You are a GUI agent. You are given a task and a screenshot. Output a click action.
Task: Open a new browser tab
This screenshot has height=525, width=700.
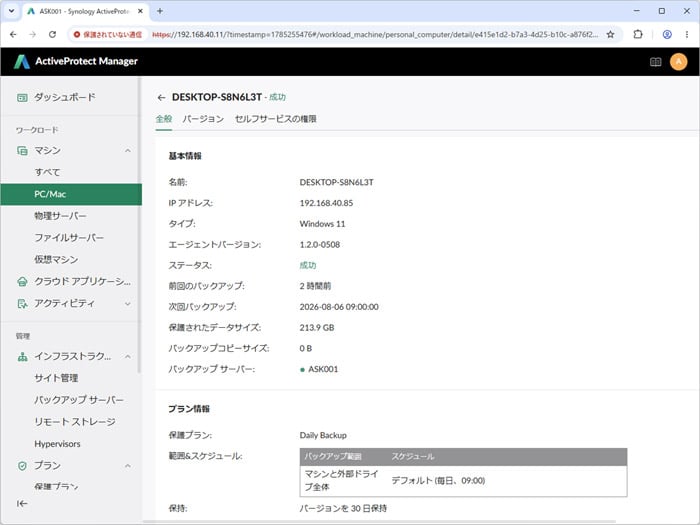pyautogui.click(x=160, y=11)
